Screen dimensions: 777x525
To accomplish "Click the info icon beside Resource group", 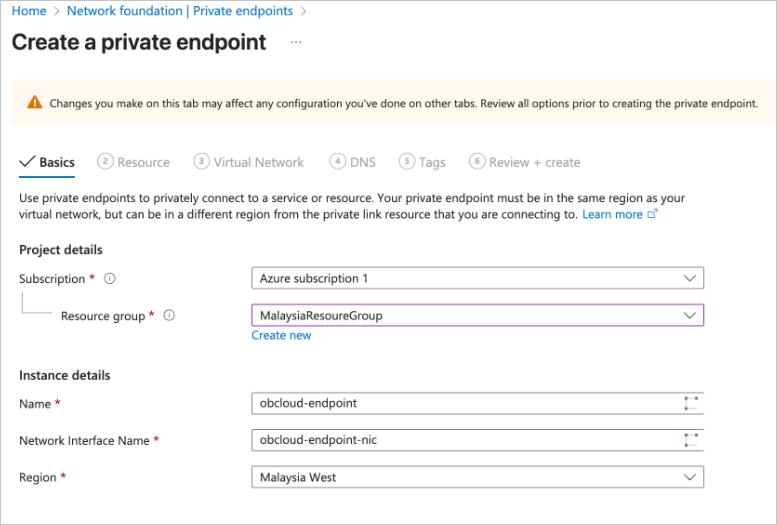I will pyautogui.click(x=169, y=316).
